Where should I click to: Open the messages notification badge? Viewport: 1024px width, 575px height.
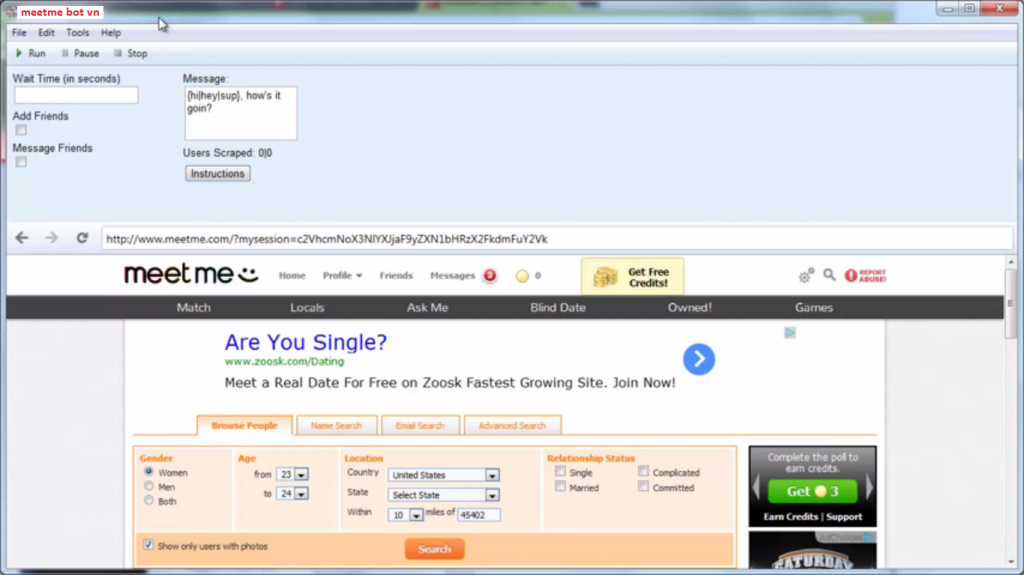click(x=489, y=276)
